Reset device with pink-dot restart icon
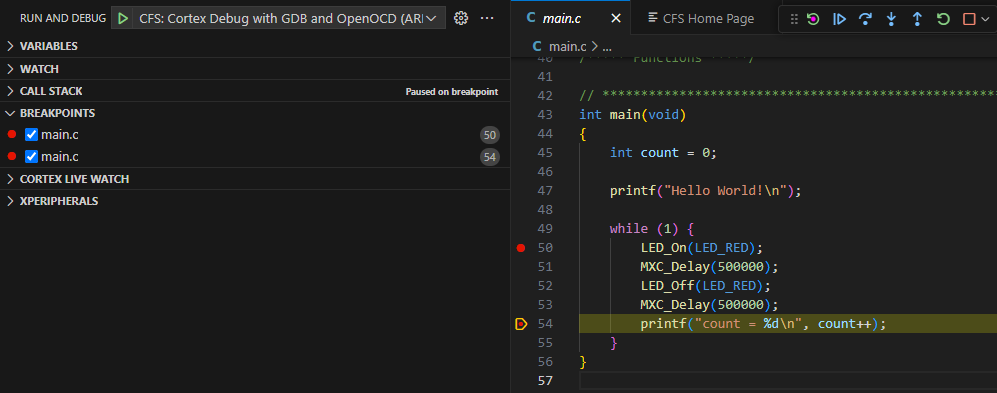The height and width of the screenshot is (393, 997). point(813,19)
